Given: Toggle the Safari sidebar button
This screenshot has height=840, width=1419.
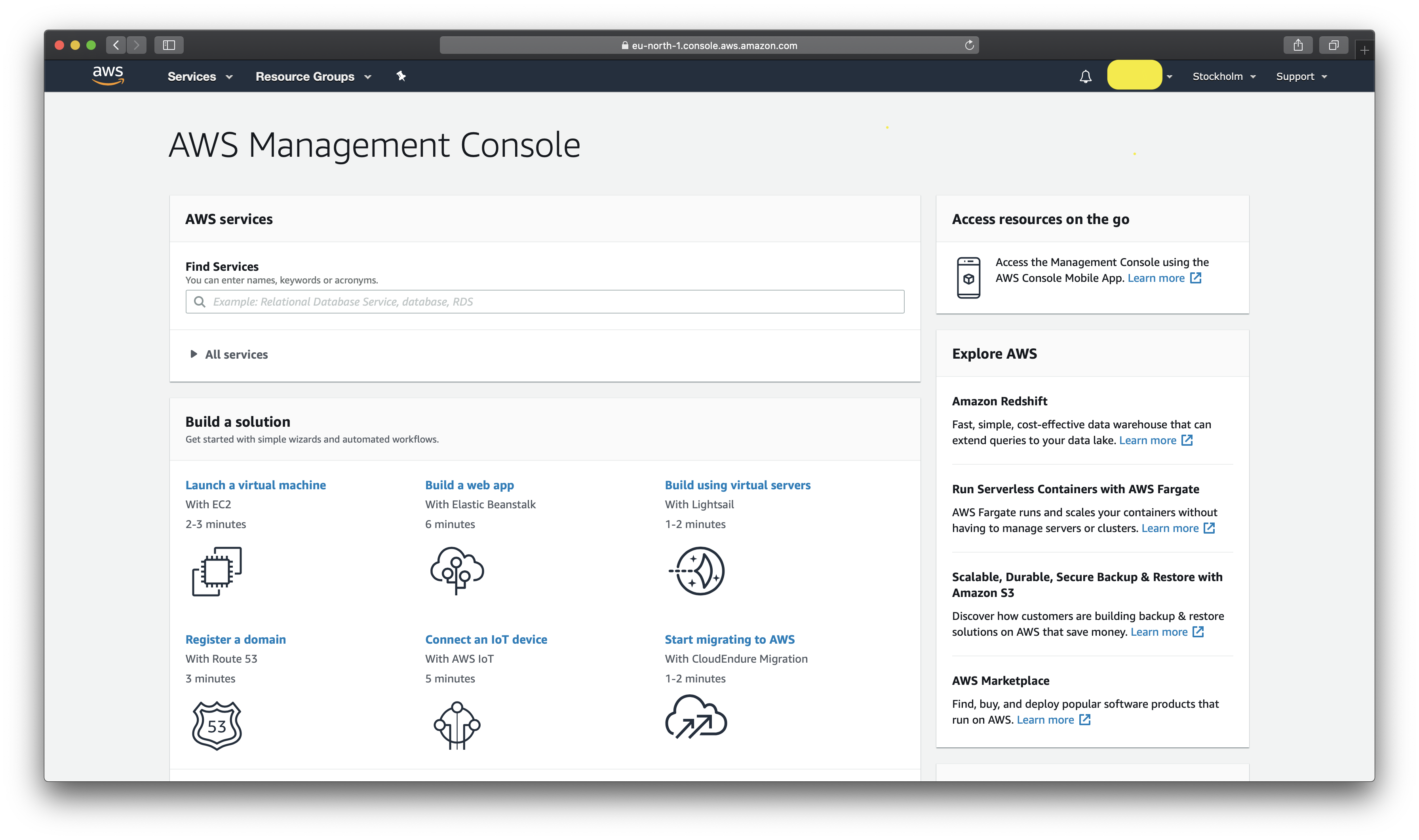Looking at the screenshot, I should 169,45.
